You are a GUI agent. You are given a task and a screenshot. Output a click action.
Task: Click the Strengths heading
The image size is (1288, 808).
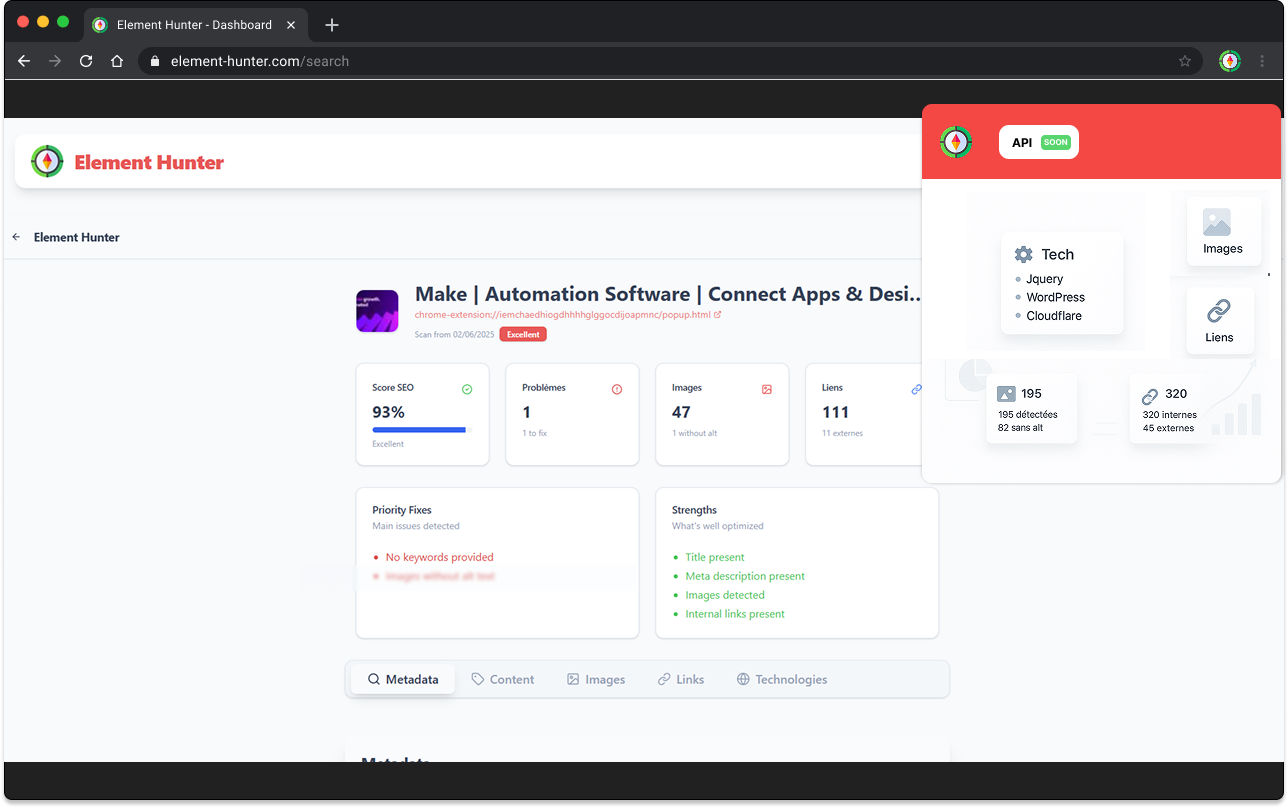[x=694, y=510]
